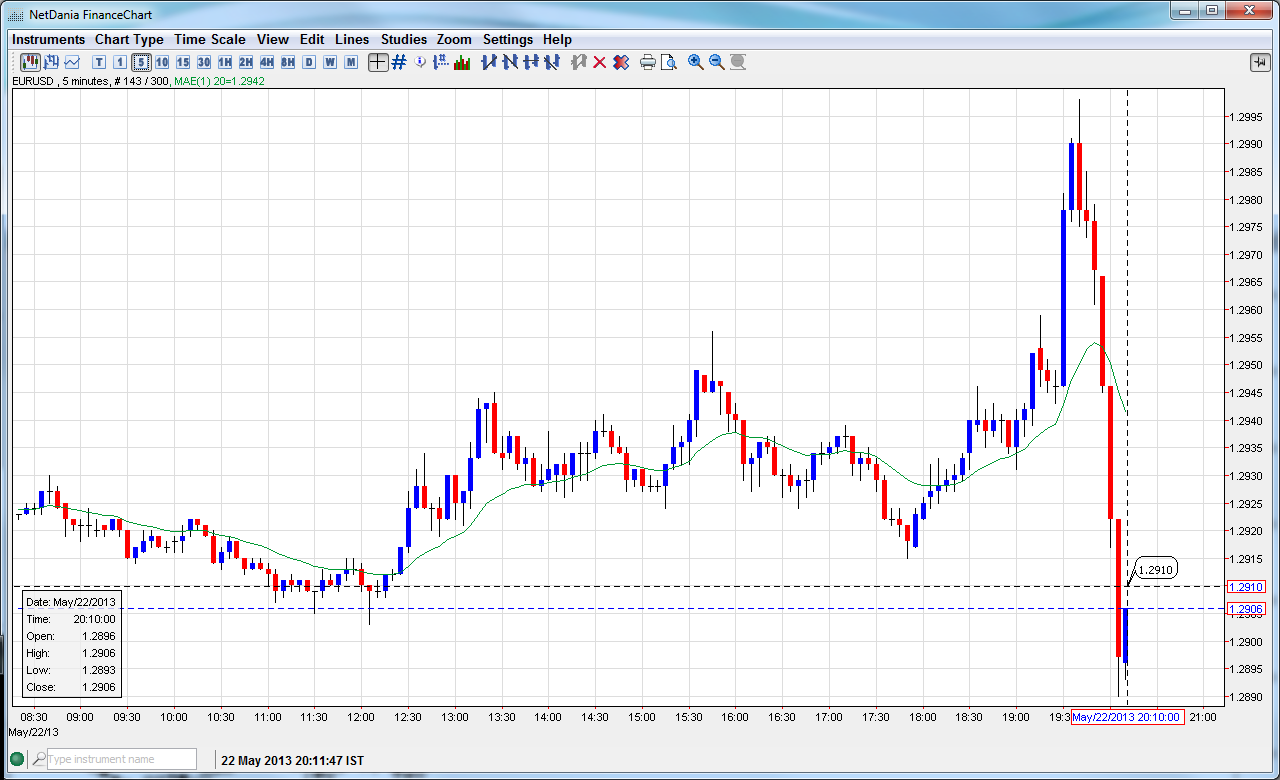Toggle chart grid lines icon
Image resolution: width=1280 pixels, height=780 pixels.
pos(399,62)
